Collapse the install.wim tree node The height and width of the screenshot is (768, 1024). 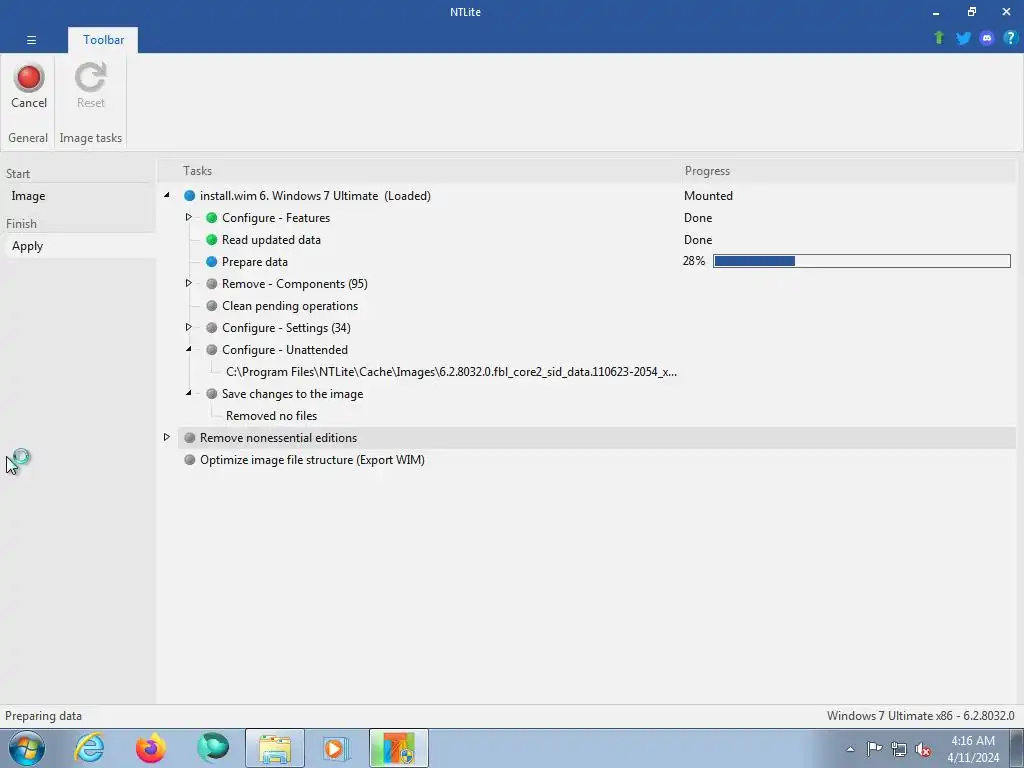coord(167,195)
